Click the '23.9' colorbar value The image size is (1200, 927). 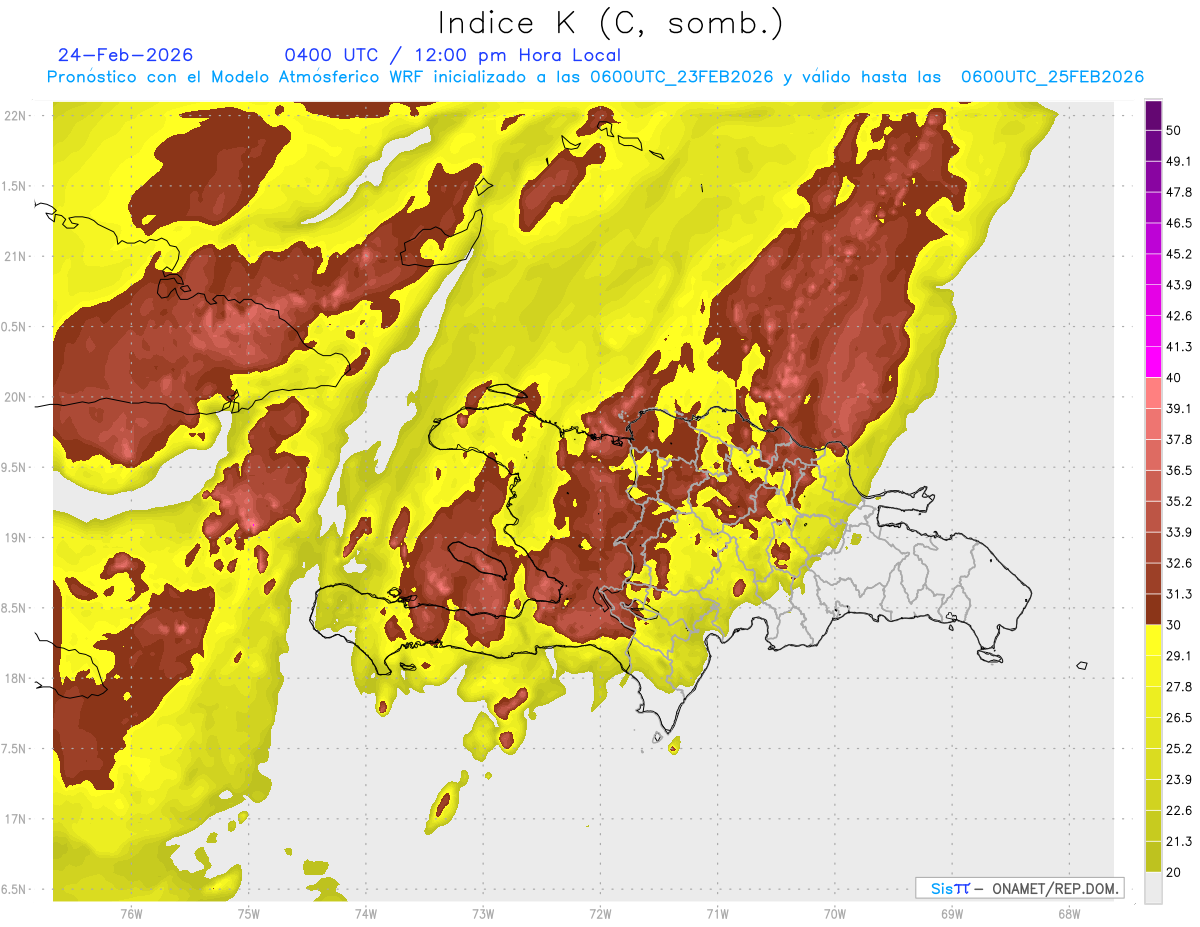tap(1179, 779)
